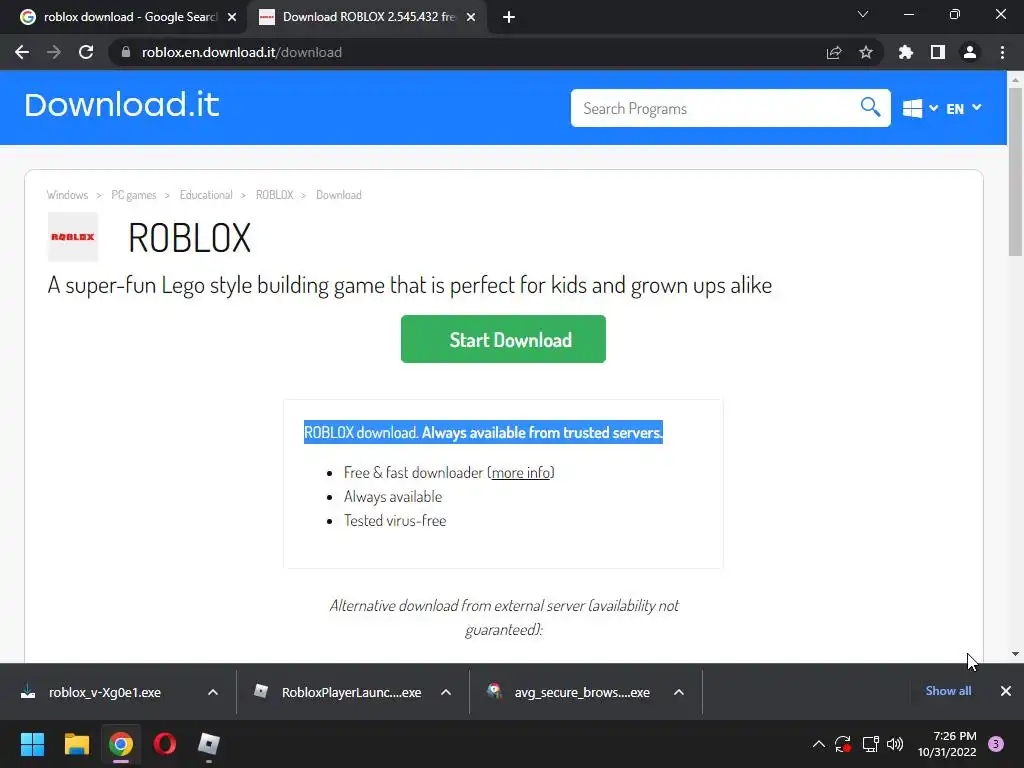Click the Chrome taskbar icon
Screen dimensions: 1024x768
(x=120, y=744)
